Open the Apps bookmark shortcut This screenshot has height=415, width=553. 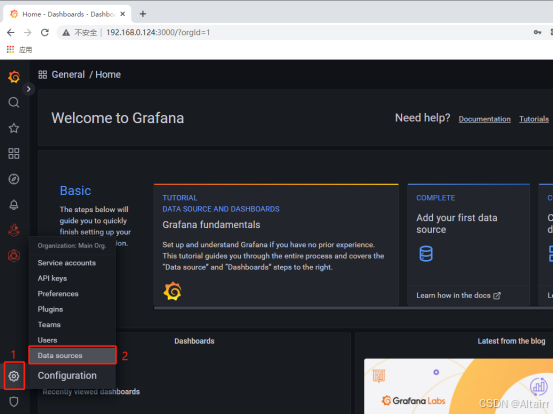19,50
